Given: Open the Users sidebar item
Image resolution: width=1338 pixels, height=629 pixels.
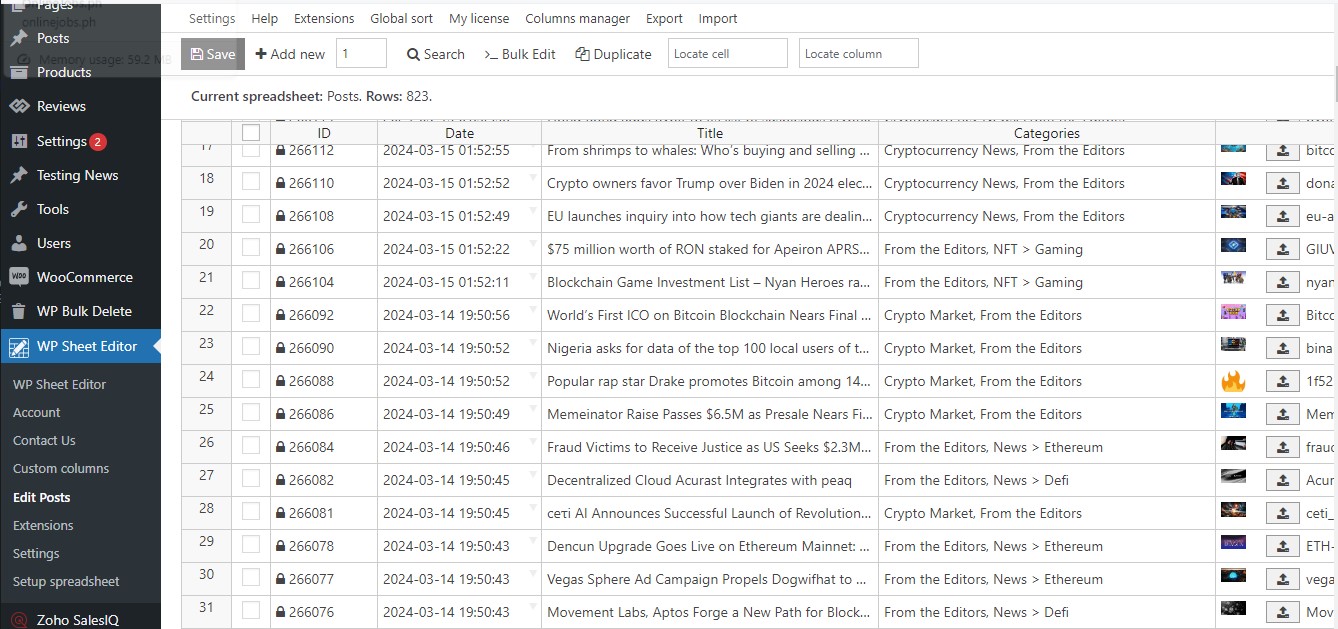Looking at the screenshot, I should click(54, 243).
